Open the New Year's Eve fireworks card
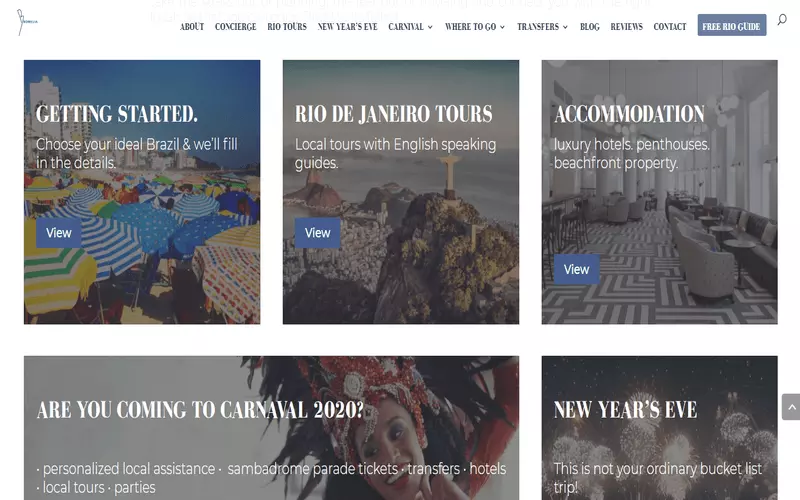This screenshot has height=500, width=800. pyautogui.click(x=660, y=428)
